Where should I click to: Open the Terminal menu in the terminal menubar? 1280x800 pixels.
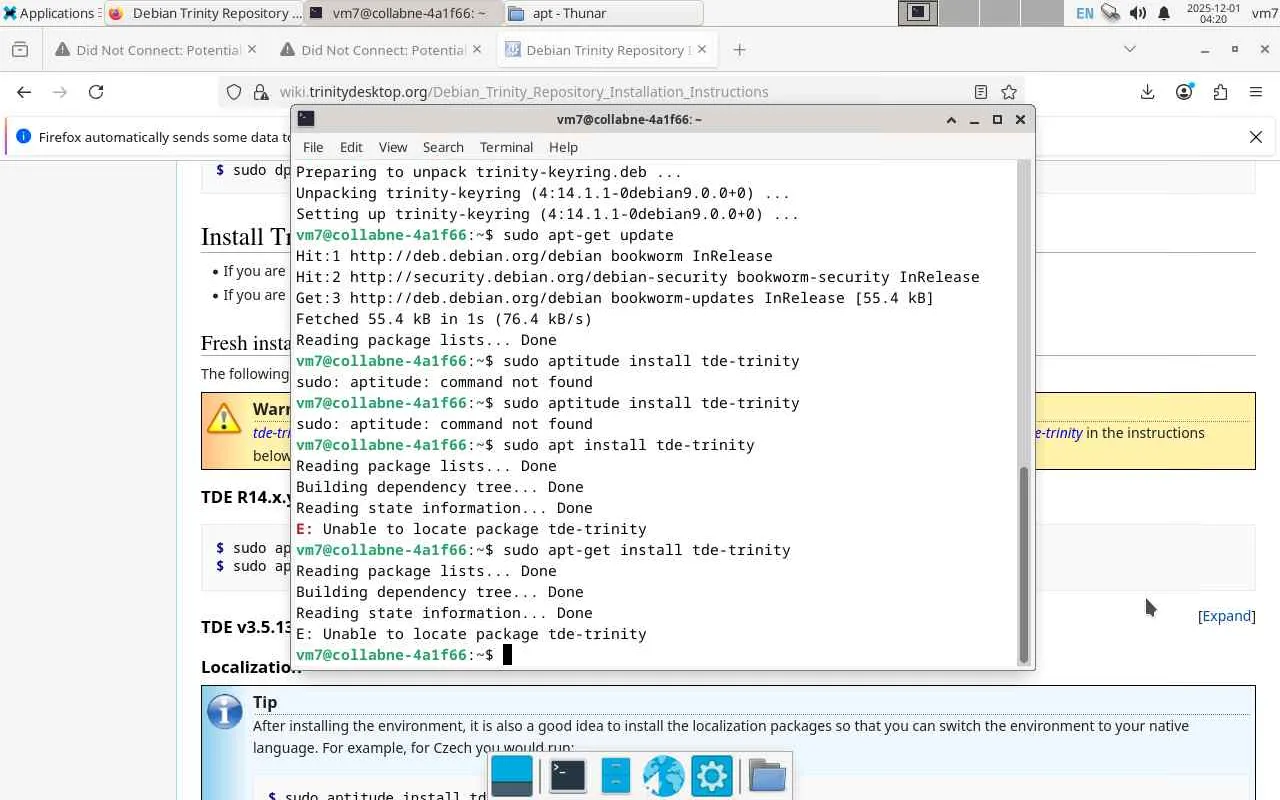506,147
